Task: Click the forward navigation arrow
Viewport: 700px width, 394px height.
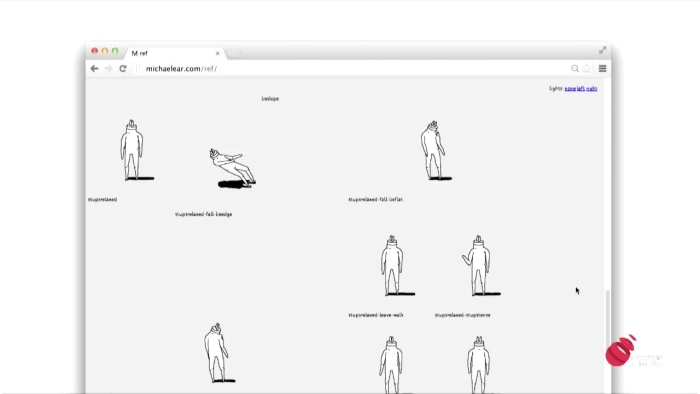Action: [108, 69]
